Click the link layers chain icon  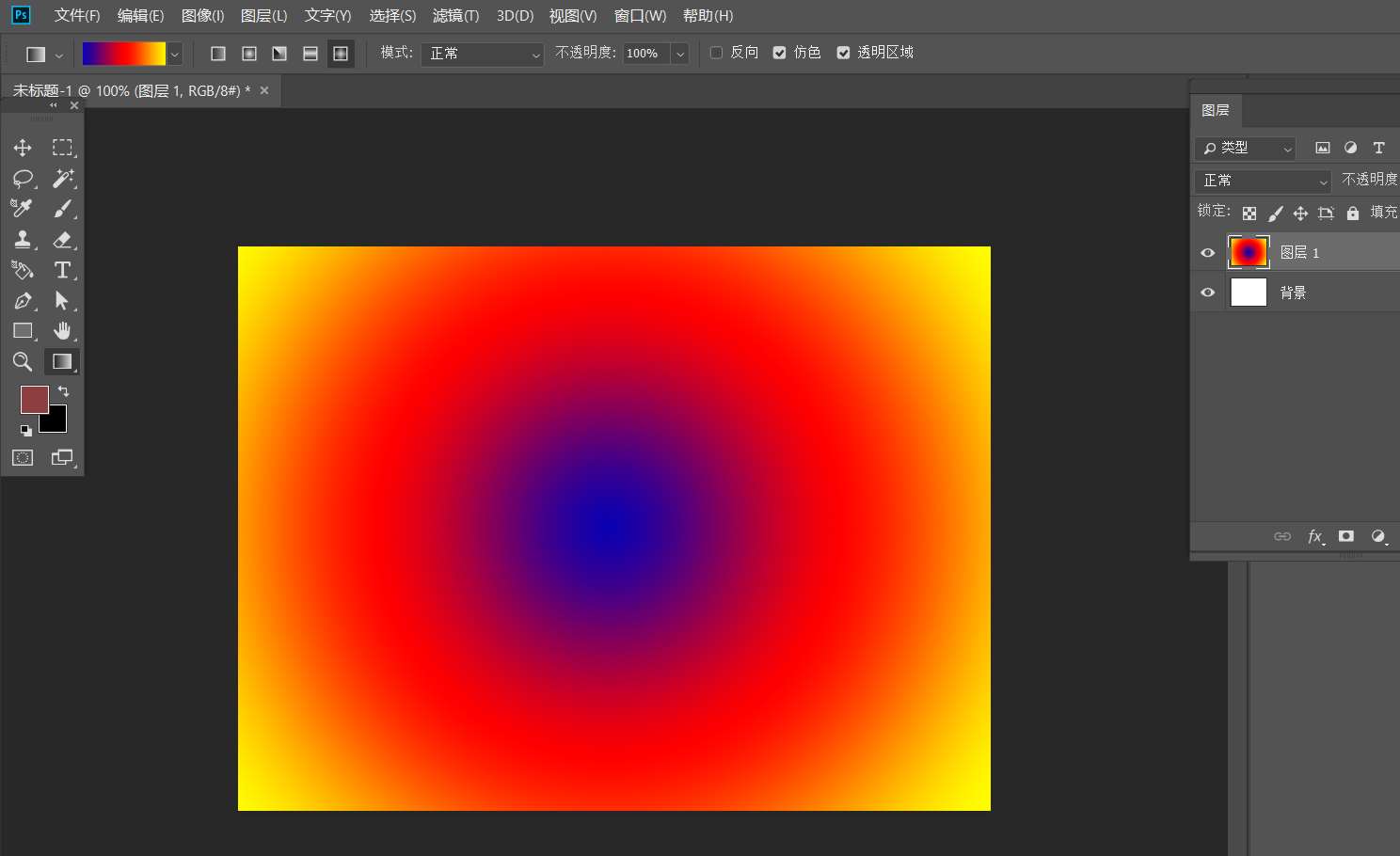point(1282,536)
